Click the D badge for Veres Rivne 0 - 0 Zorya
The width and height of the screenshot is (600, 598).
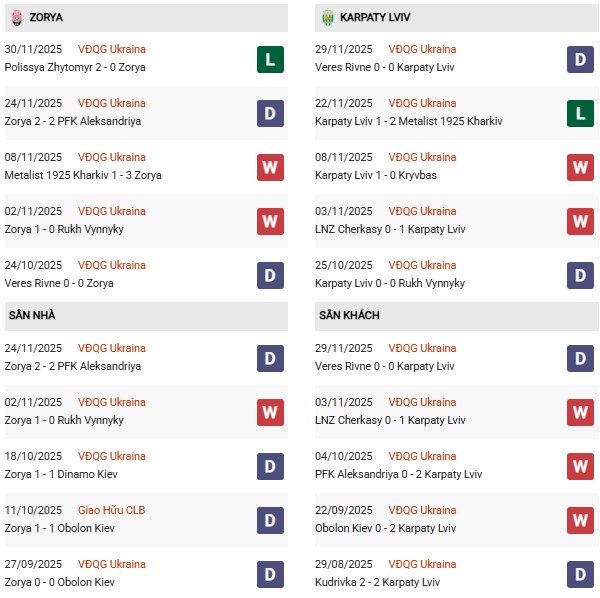[270, 275]
